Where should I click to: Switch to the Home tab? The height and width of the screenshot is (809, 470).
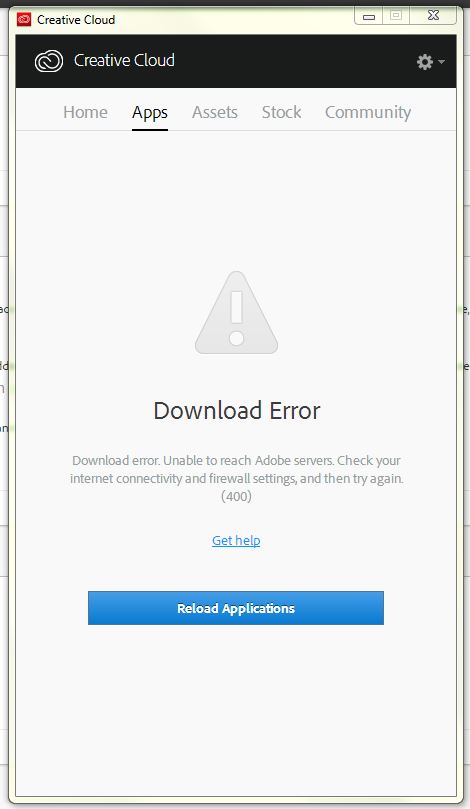pyautogui.click(x=85, y=112)
